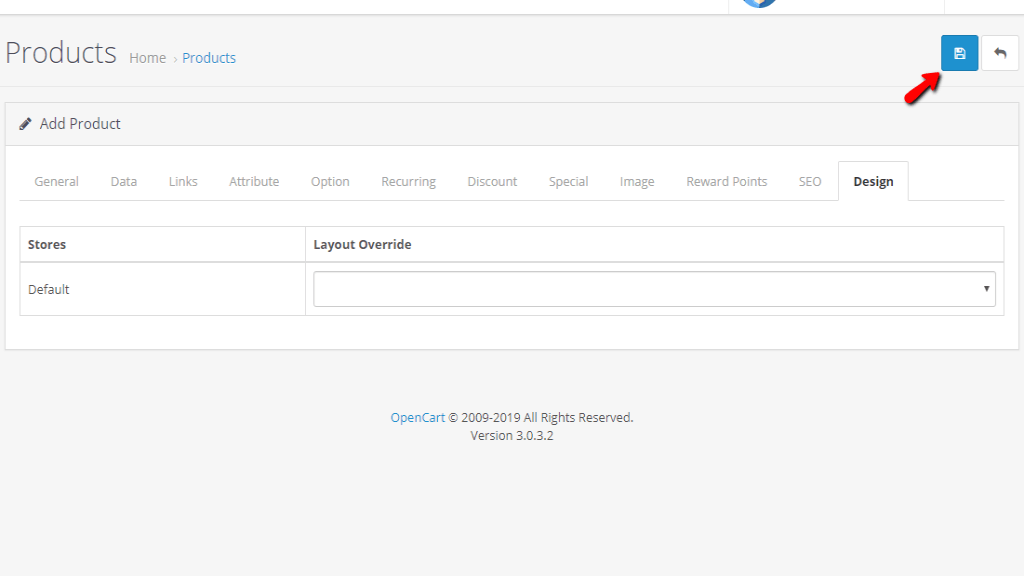Click the Products breadcrumb link

209,57
